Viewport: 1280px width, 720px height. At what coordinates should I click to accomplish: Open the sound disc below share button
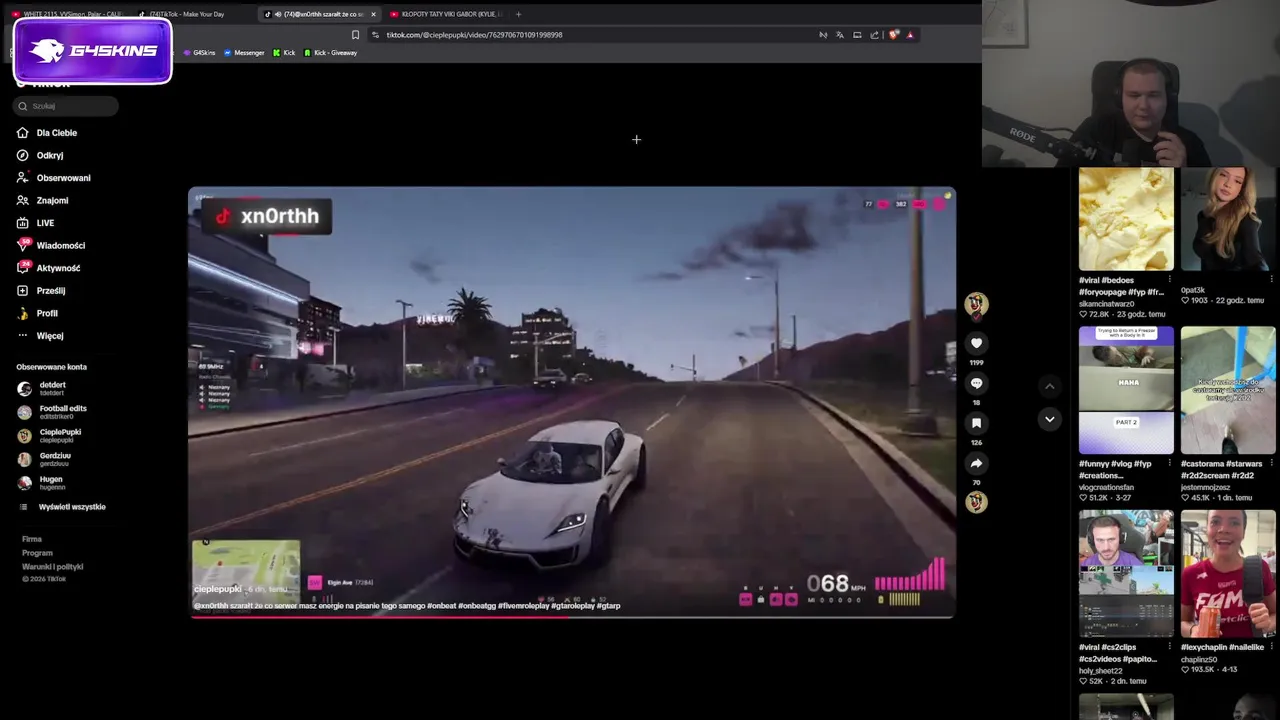coord(976,501)
